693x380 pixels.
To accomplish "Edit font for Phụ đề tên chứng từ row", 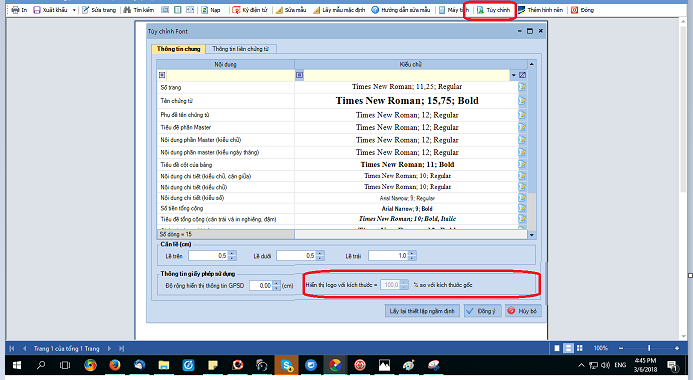I will (x=522, y=115).
